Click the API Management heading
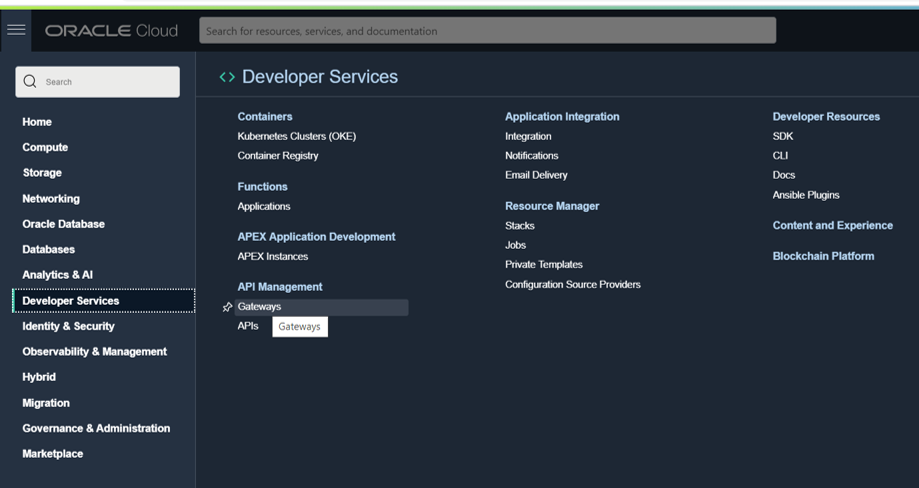Screen dimensions: 919x488 coord(280,287)
